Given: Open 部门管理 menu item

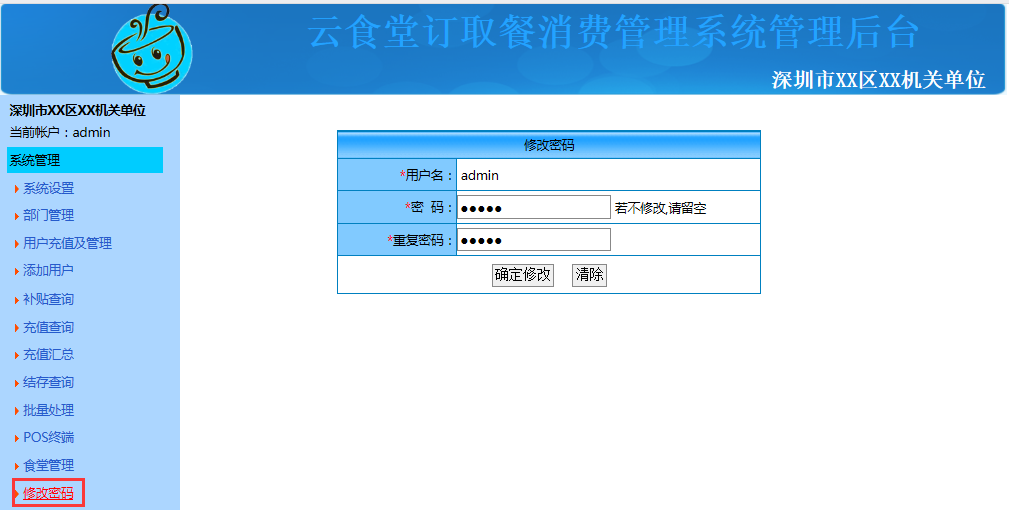Looking at the screenshot, I should click(x=48, y=215).
